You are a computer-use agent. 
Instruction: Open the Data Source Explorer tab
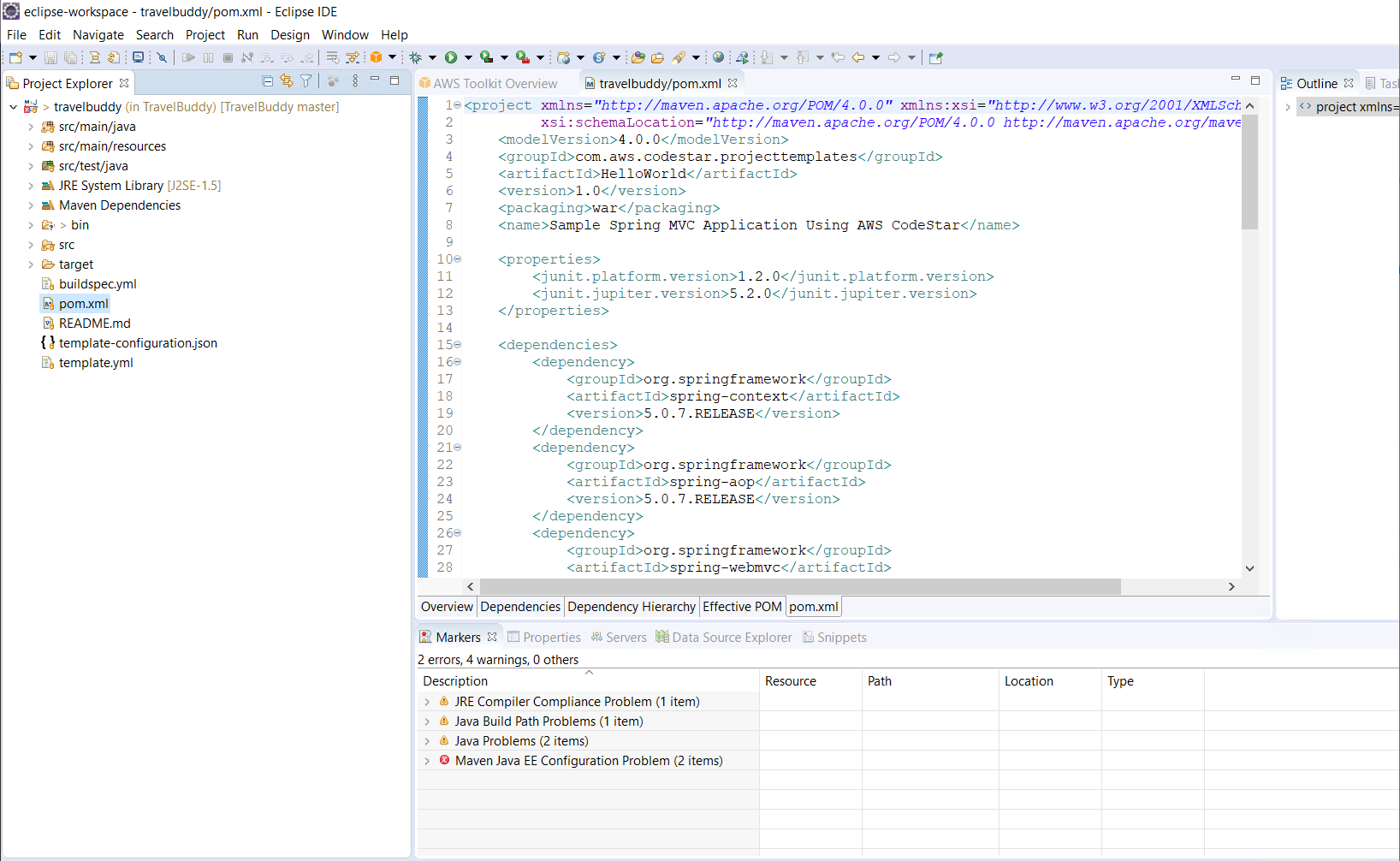724,638
